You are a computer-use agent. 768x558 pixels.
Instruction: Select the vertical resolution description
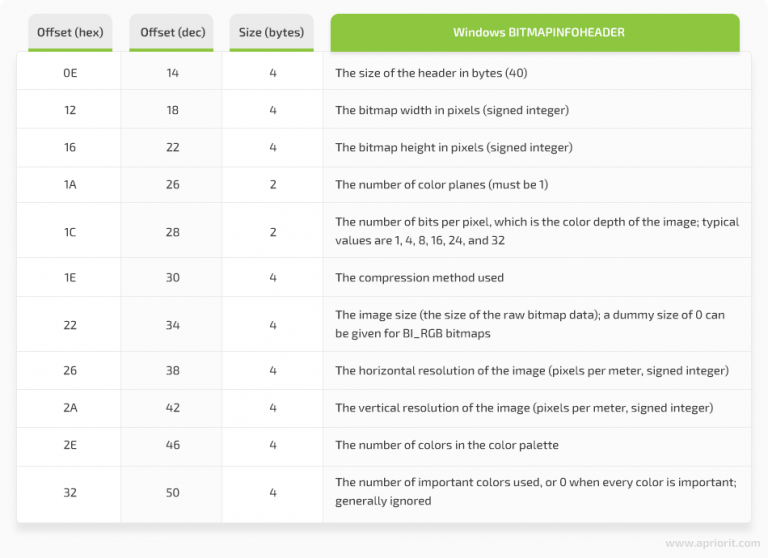(x=523, y=408)
